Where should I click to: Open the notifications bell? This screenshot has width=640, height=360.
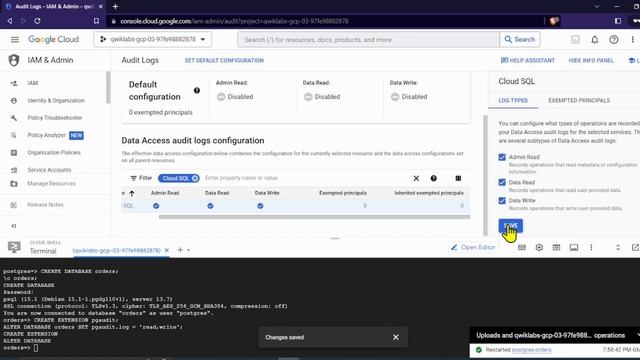click(595, 40)
